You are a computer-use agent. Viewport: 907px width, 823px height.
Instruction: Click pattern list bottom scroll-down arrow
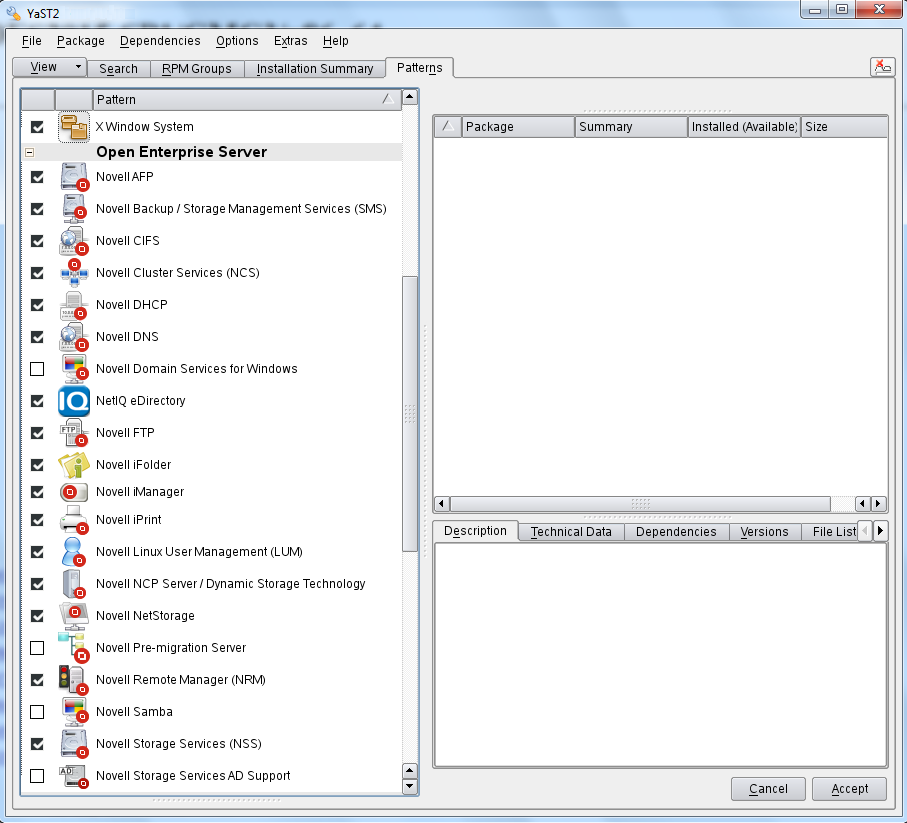point(410,786)
